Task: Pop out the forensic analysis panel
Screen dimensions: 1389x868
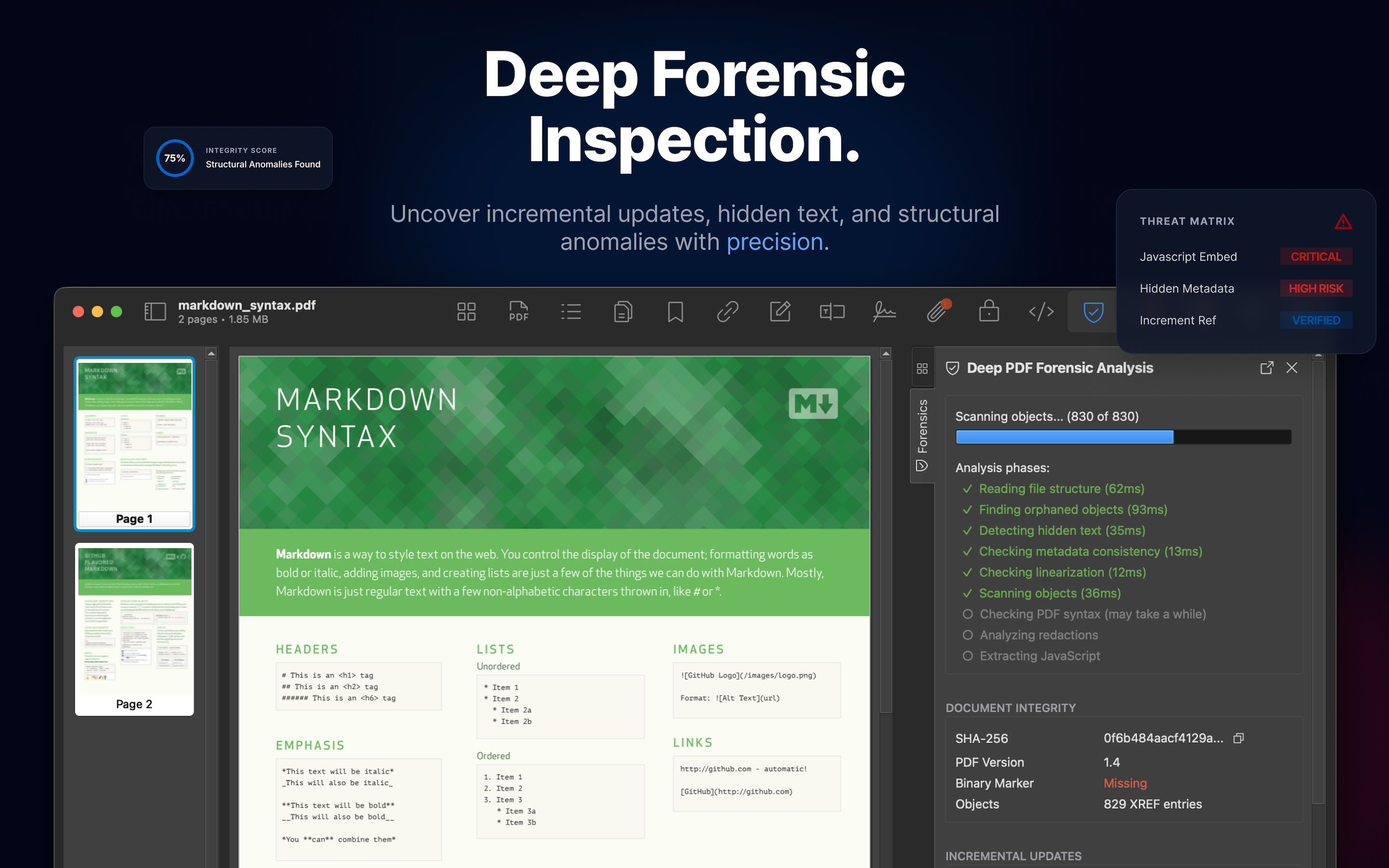Action: pyautogui.click(x=1266, y=368)
